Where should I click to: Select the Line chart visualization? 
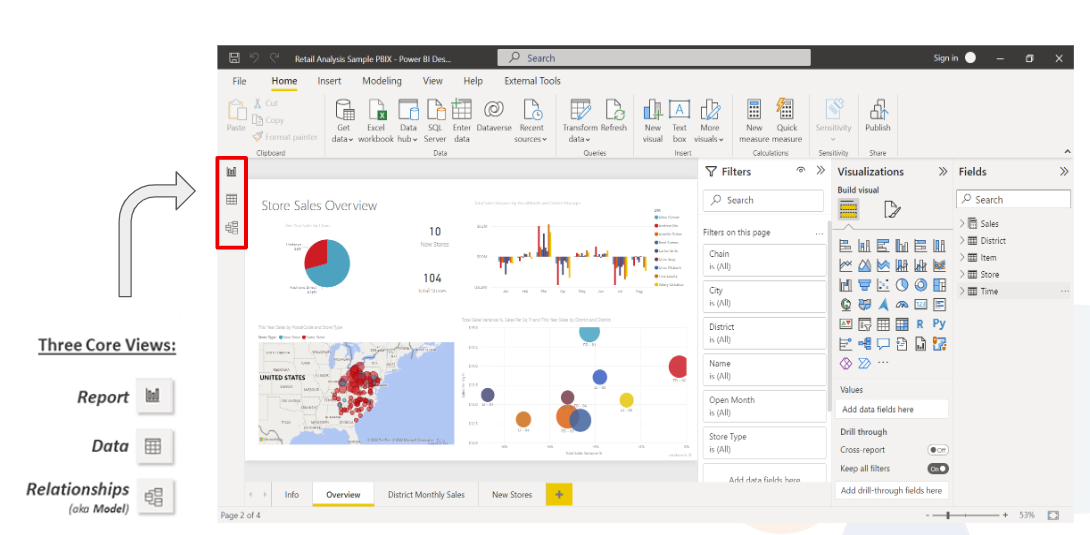point(845,265)
